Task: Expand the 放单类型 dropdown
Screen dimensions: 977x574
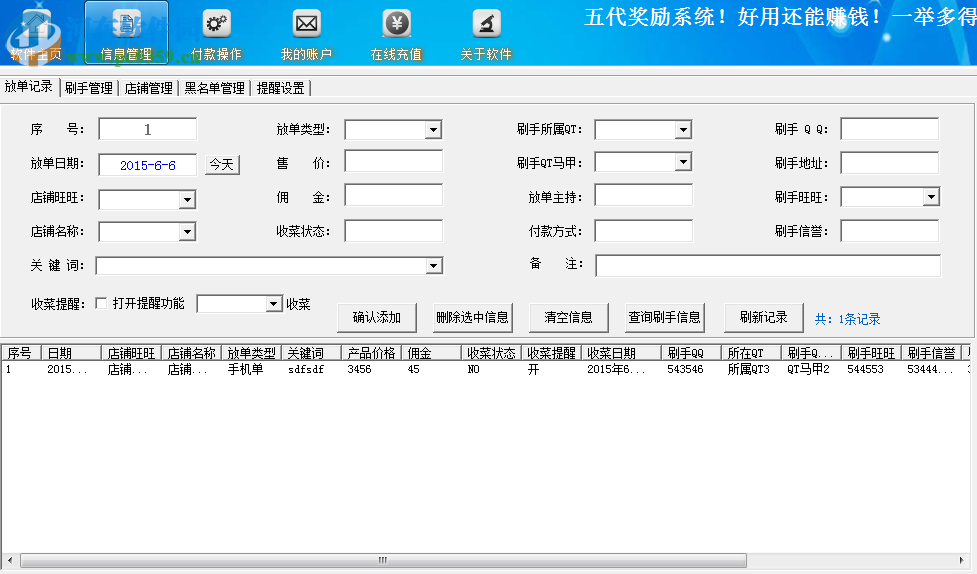Action: click(433, 130)
